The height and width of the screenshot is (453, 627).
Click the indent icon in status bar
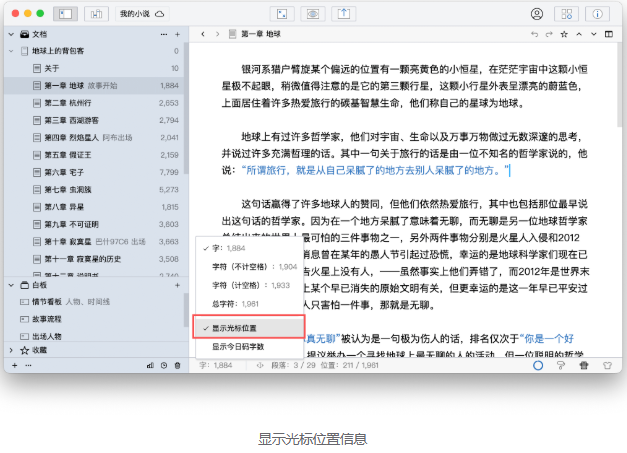click(260, 365)
